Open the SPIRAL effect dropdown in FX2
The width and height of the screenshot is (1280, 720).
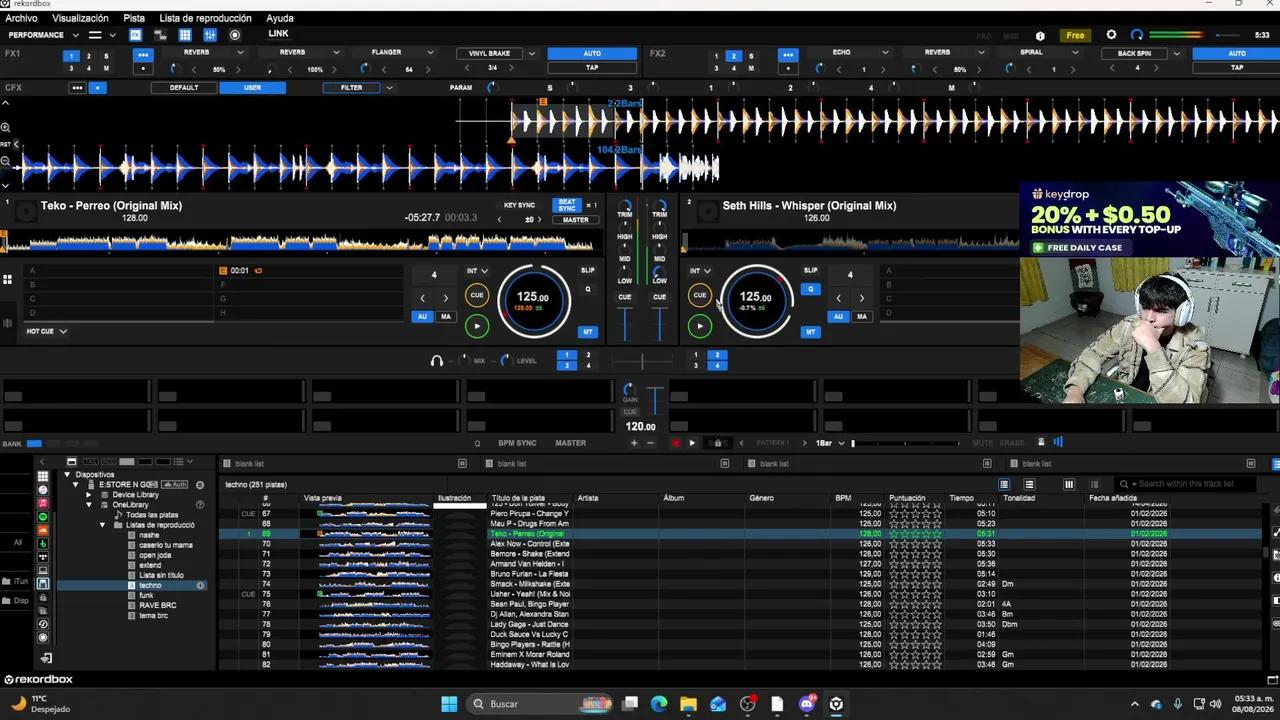[1078, 53]
